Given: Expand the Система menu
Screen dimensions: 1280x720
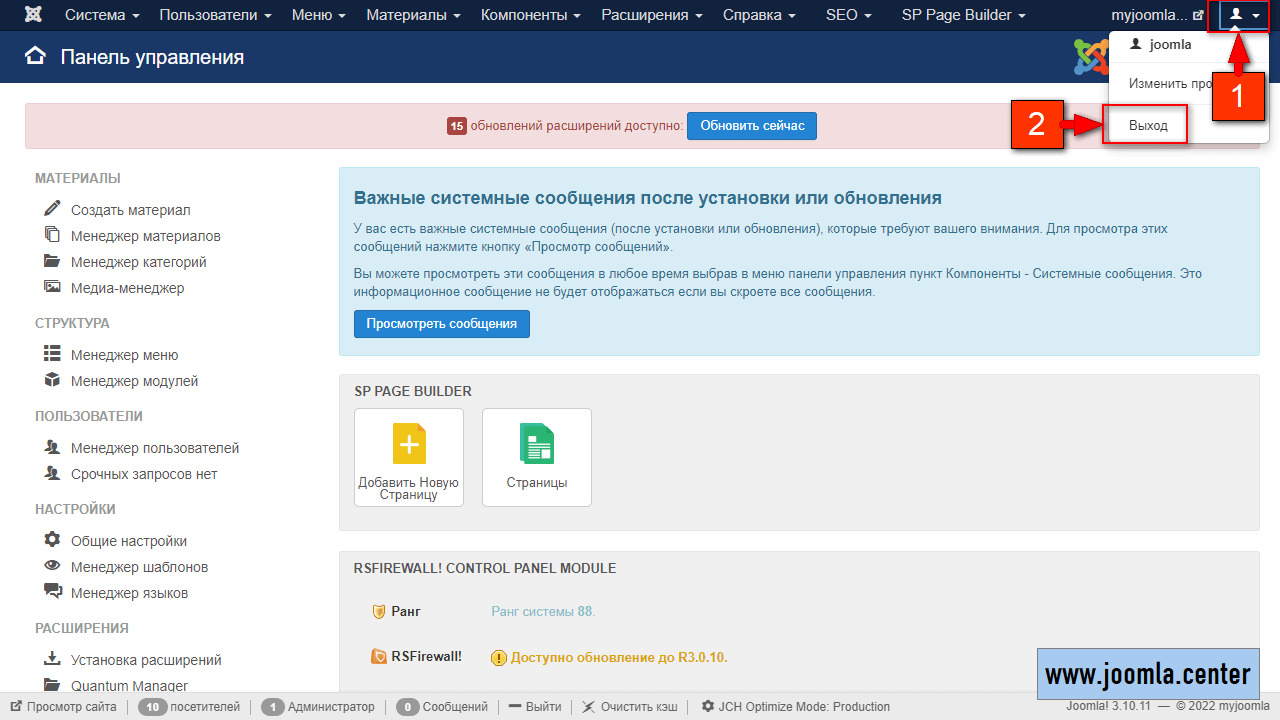Looking at the screenshot, I should 102,15.
